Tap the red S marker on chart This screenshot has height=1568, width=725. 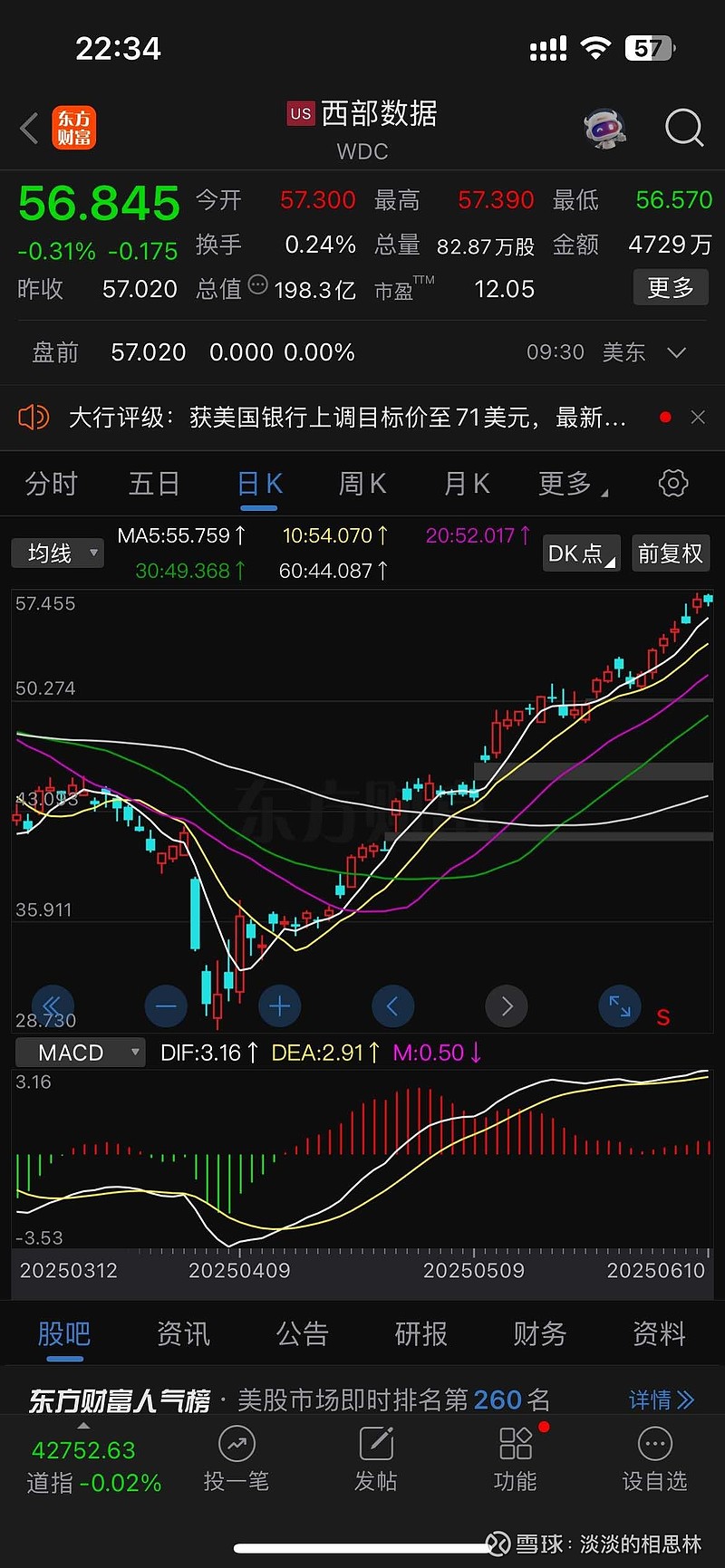[x=663, y=1017]
